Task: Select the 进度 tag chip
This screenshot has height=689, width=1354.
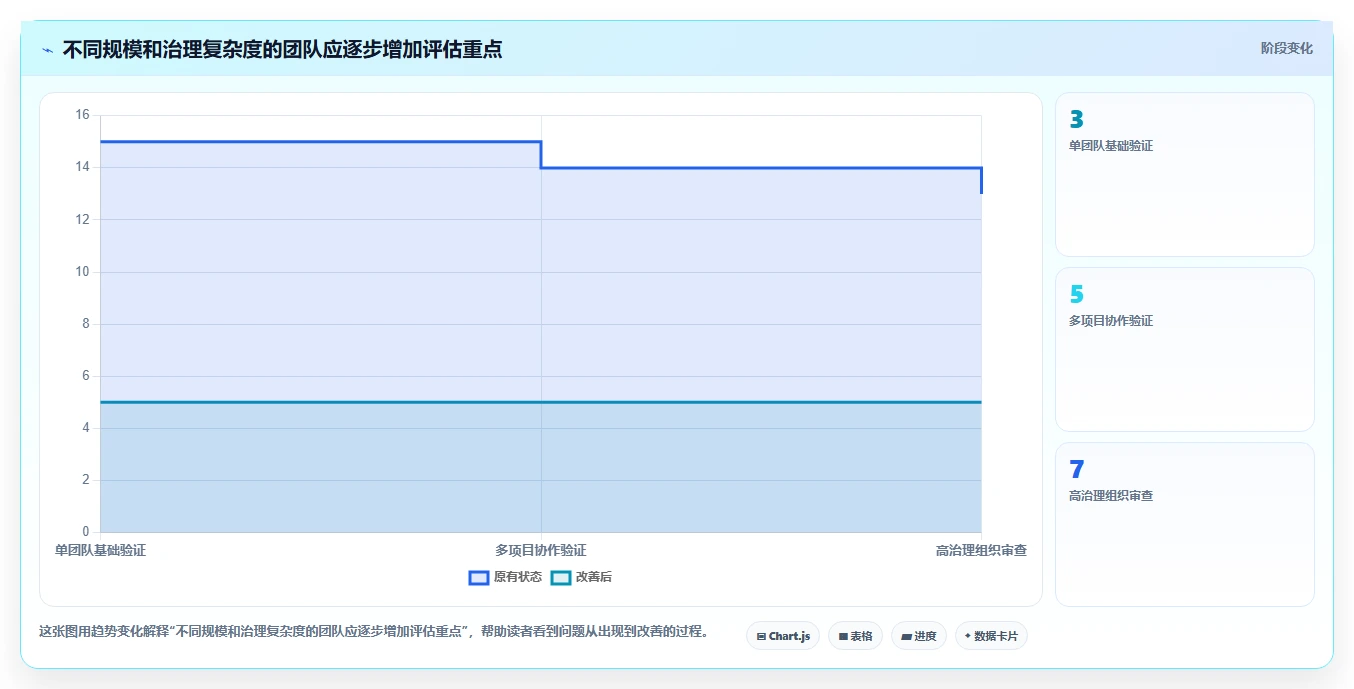Action: pos(919,636)
